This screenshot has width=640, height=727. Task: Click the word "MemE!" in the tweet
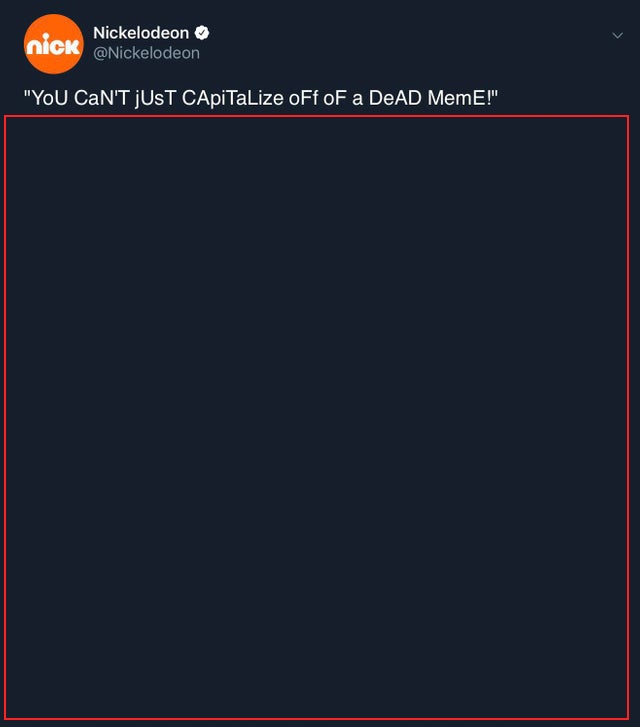(x=459, y=98)
